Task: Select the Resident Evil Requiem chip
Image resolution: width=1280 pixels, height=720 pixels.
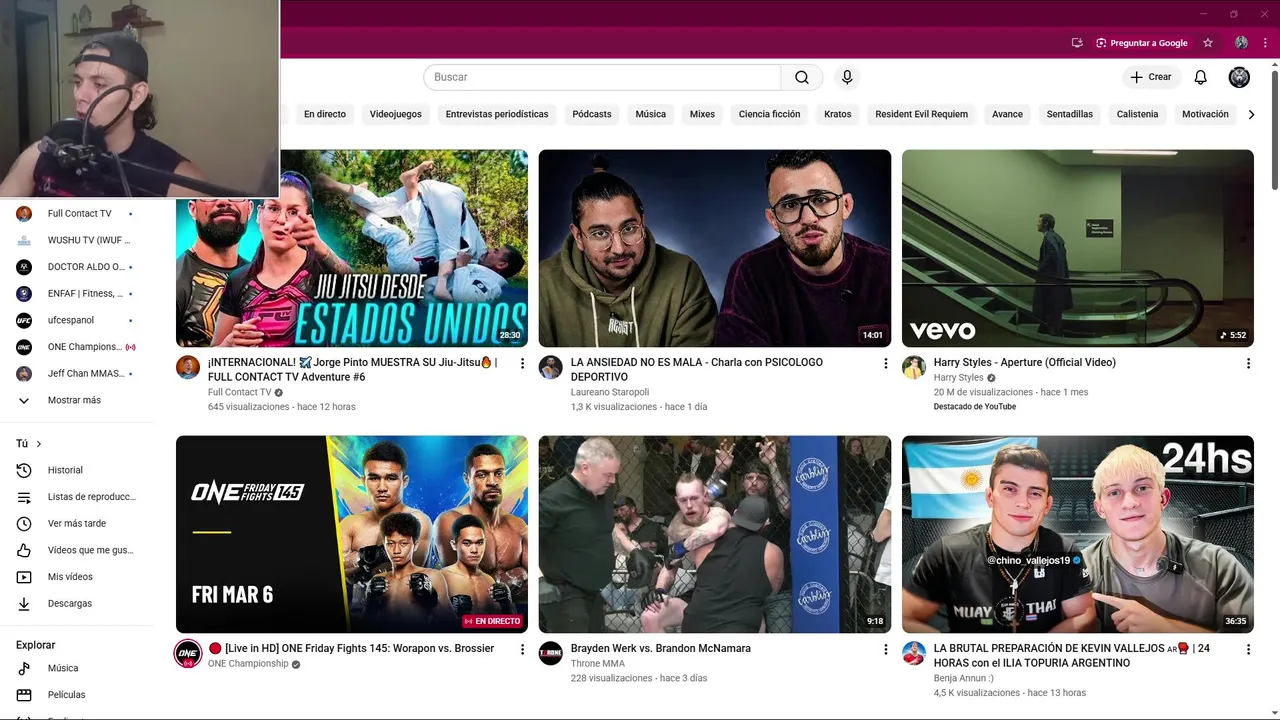Action: coord(922,114)
